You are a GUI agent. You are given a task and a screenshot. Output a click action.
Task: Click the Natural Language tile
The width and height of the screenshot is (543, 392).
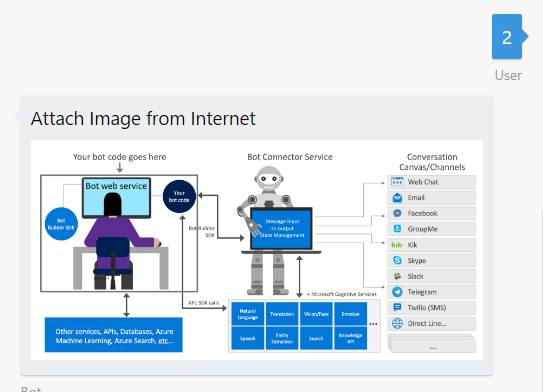click(x=248, y=314)
